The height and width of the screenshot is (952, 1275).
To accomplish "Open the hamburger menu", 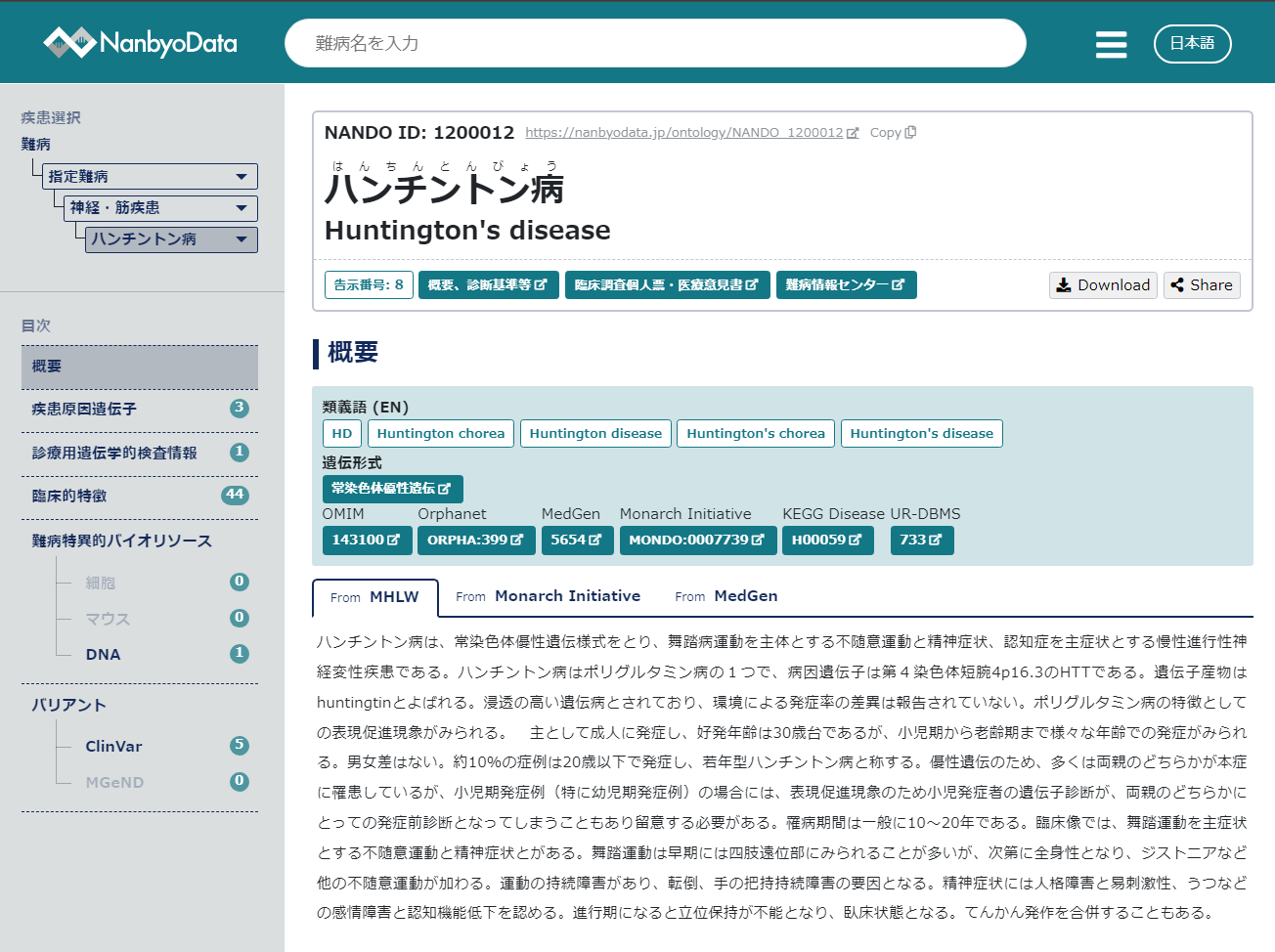I will click(1111, 44).
